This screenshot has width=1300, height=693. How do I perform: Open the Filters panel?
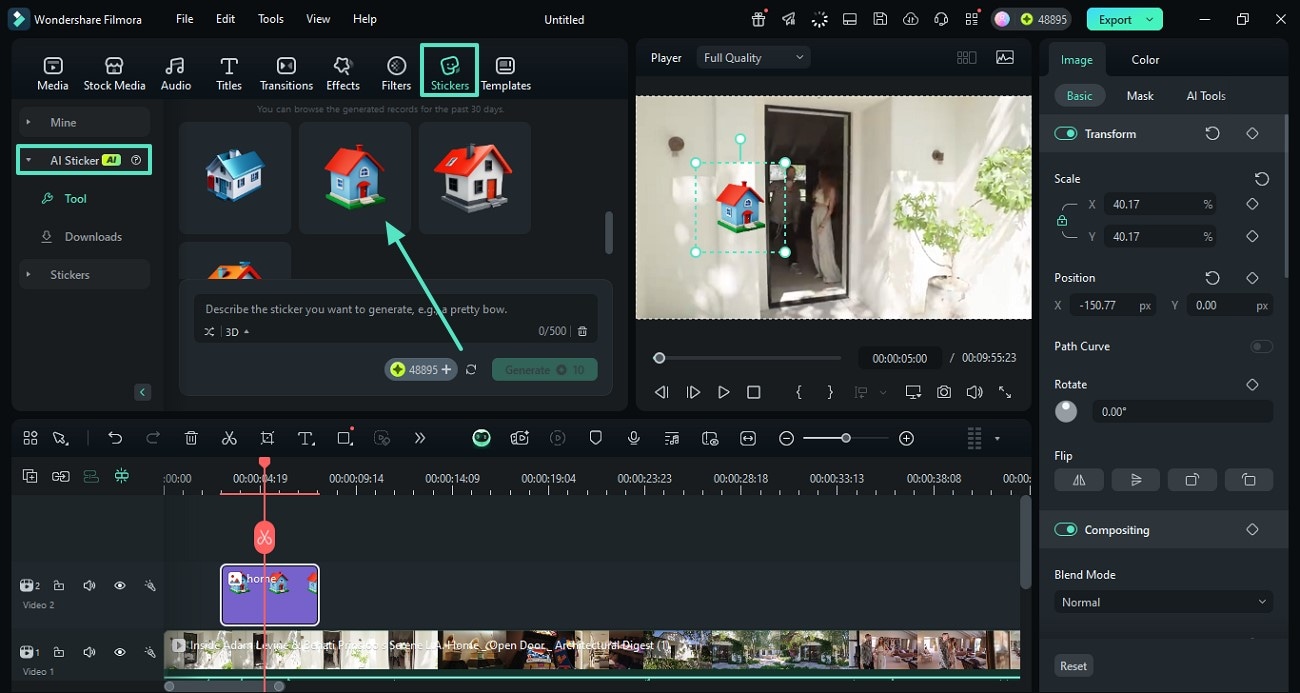click(396, 73)
